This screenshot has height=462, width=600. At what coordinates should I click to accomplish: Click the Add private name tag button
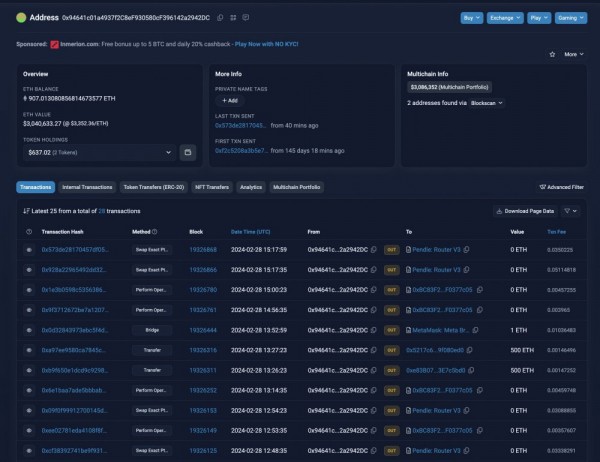(x=228, y=101)
